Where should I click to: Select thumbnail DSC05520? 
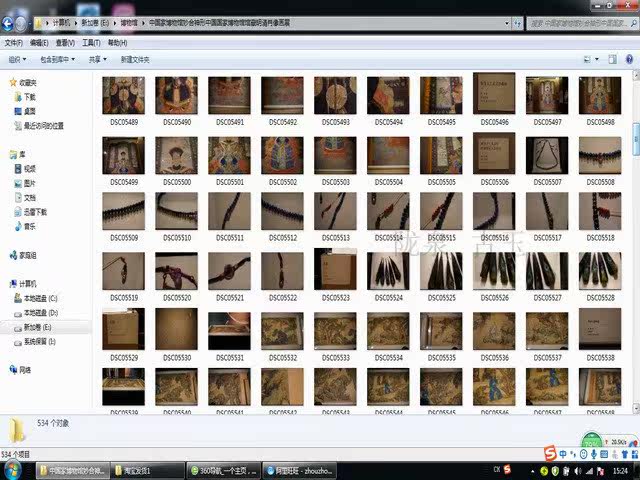click(x=177, y=271)
